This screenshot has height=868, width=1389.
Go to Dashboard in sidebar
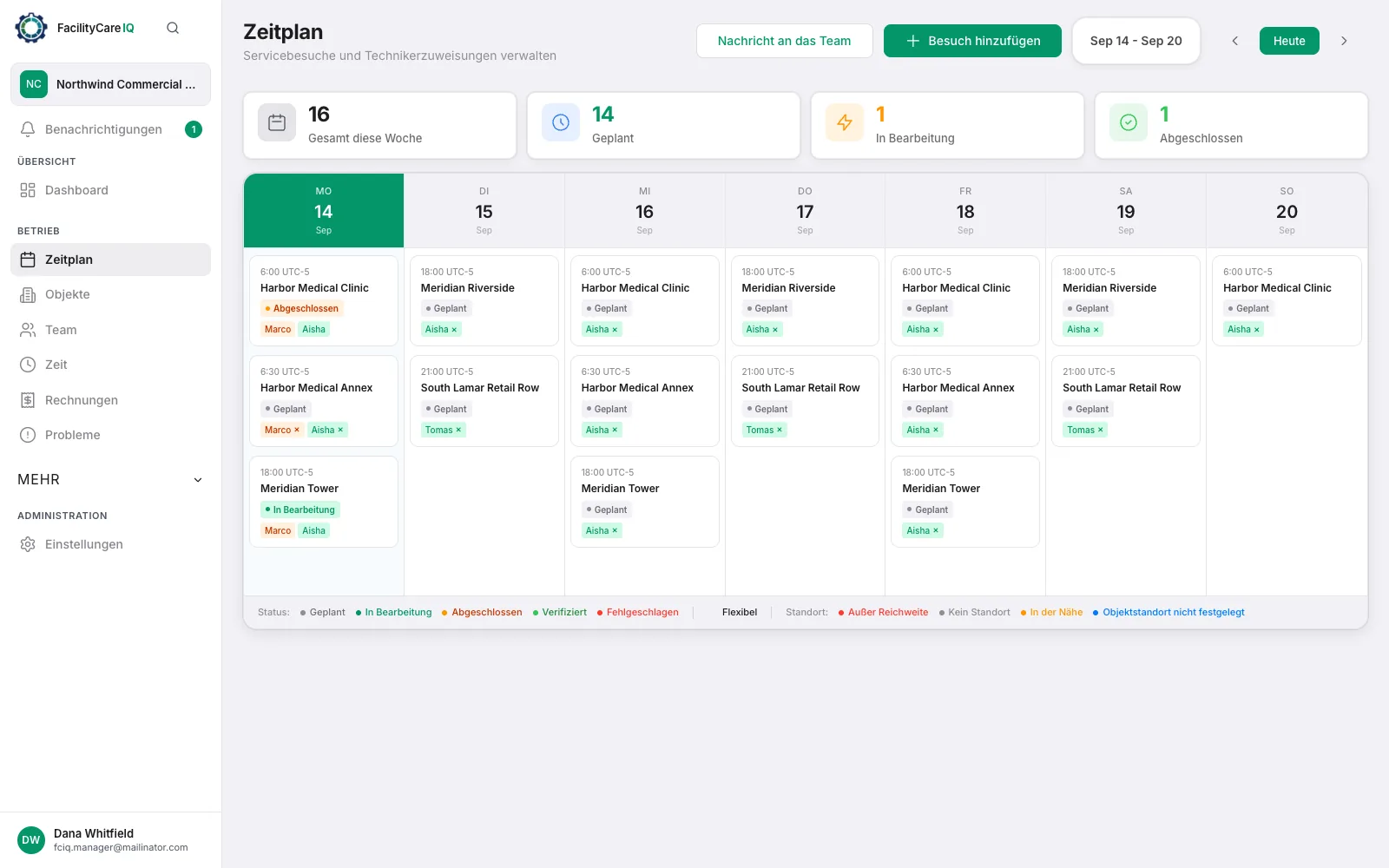click(x=110, y=190)
